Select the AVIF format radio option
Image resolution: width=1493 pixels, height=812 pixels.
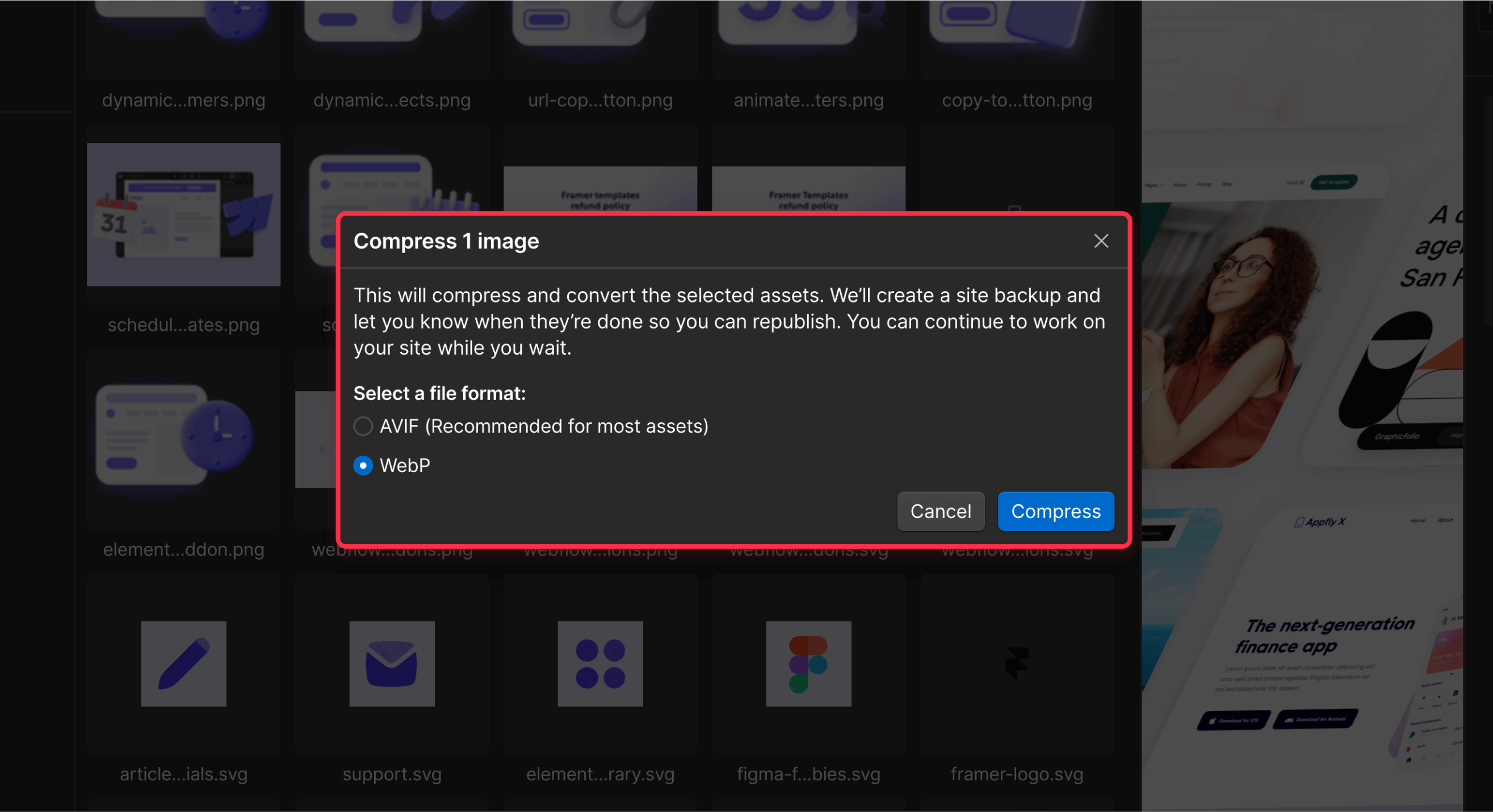click(363, 426)
